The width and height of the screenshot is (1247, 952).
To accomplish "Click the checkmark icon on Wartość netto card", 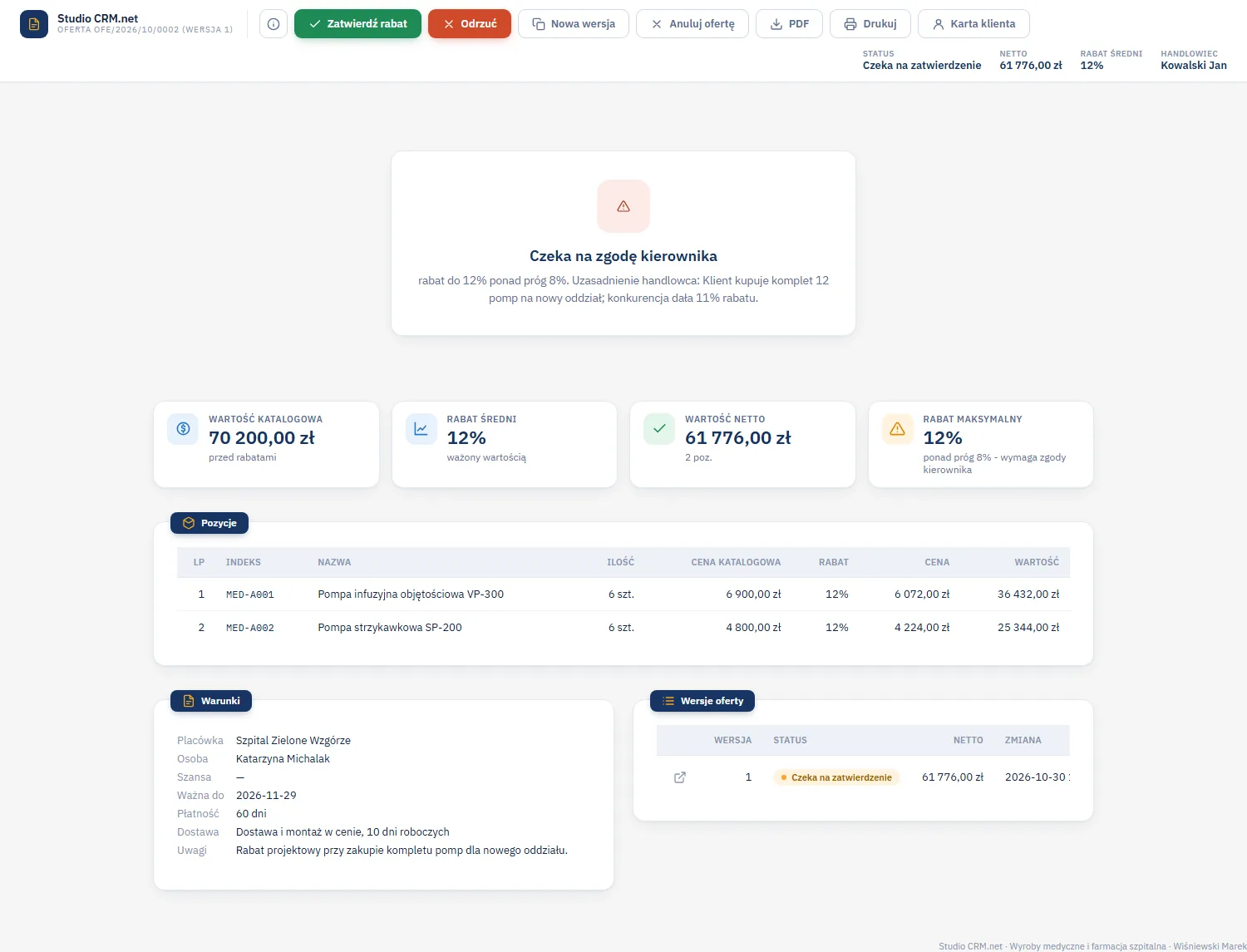I will (x=659, y=429).
